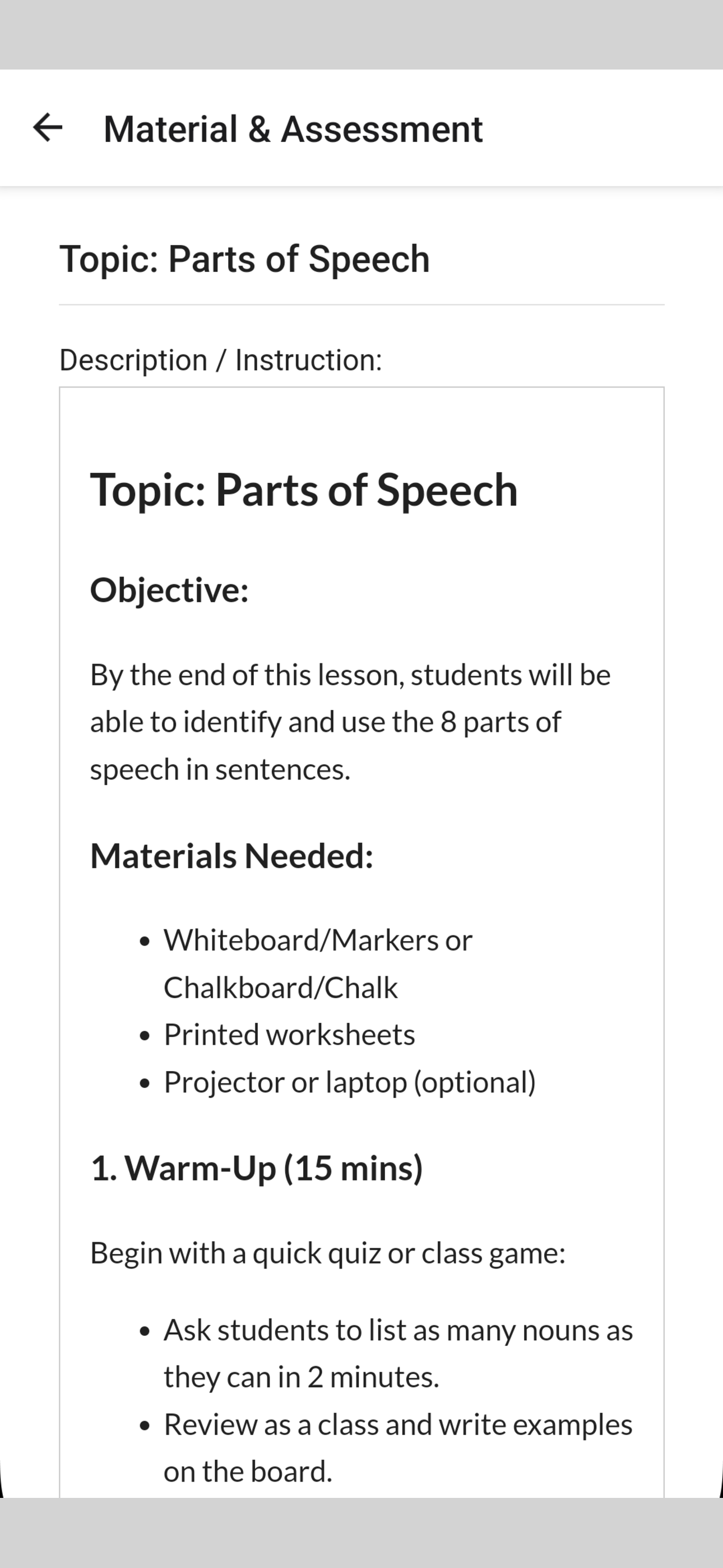The image size is (723, 1568).
Task: Select the Topic: Parts of Speech heading
Action: point(245,259)
